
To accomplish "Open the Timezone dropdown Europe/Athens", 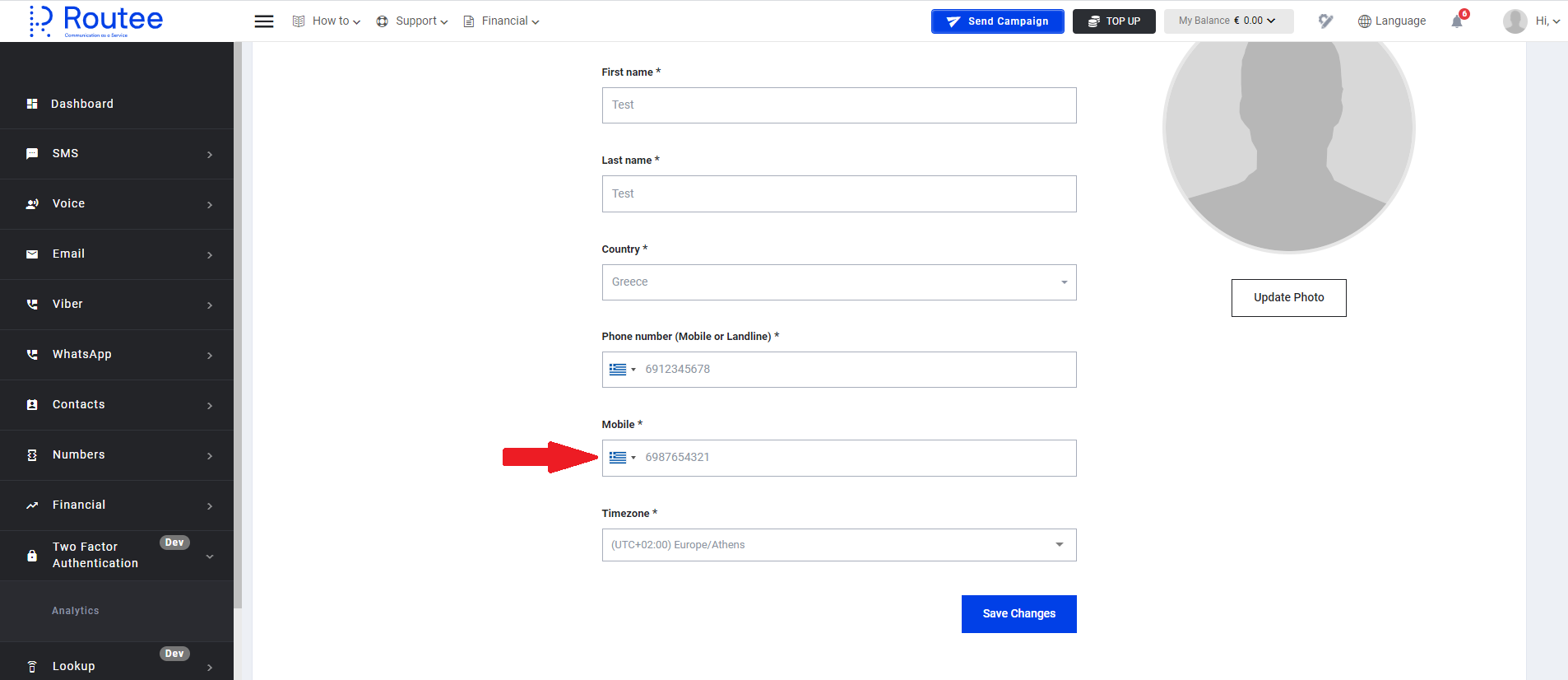I will [x=839, y=545].
